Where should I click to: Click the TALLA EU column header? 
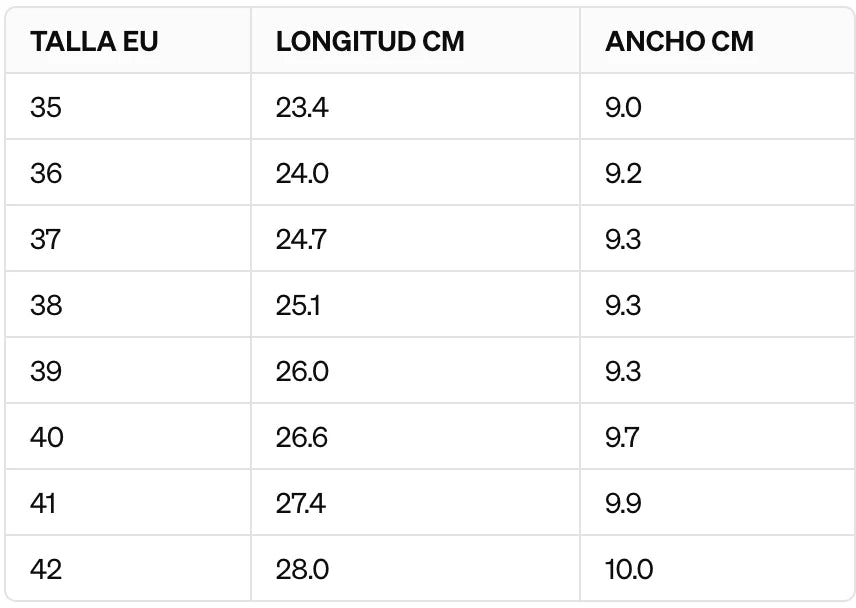pyautogui.click(x=94, y=42)
